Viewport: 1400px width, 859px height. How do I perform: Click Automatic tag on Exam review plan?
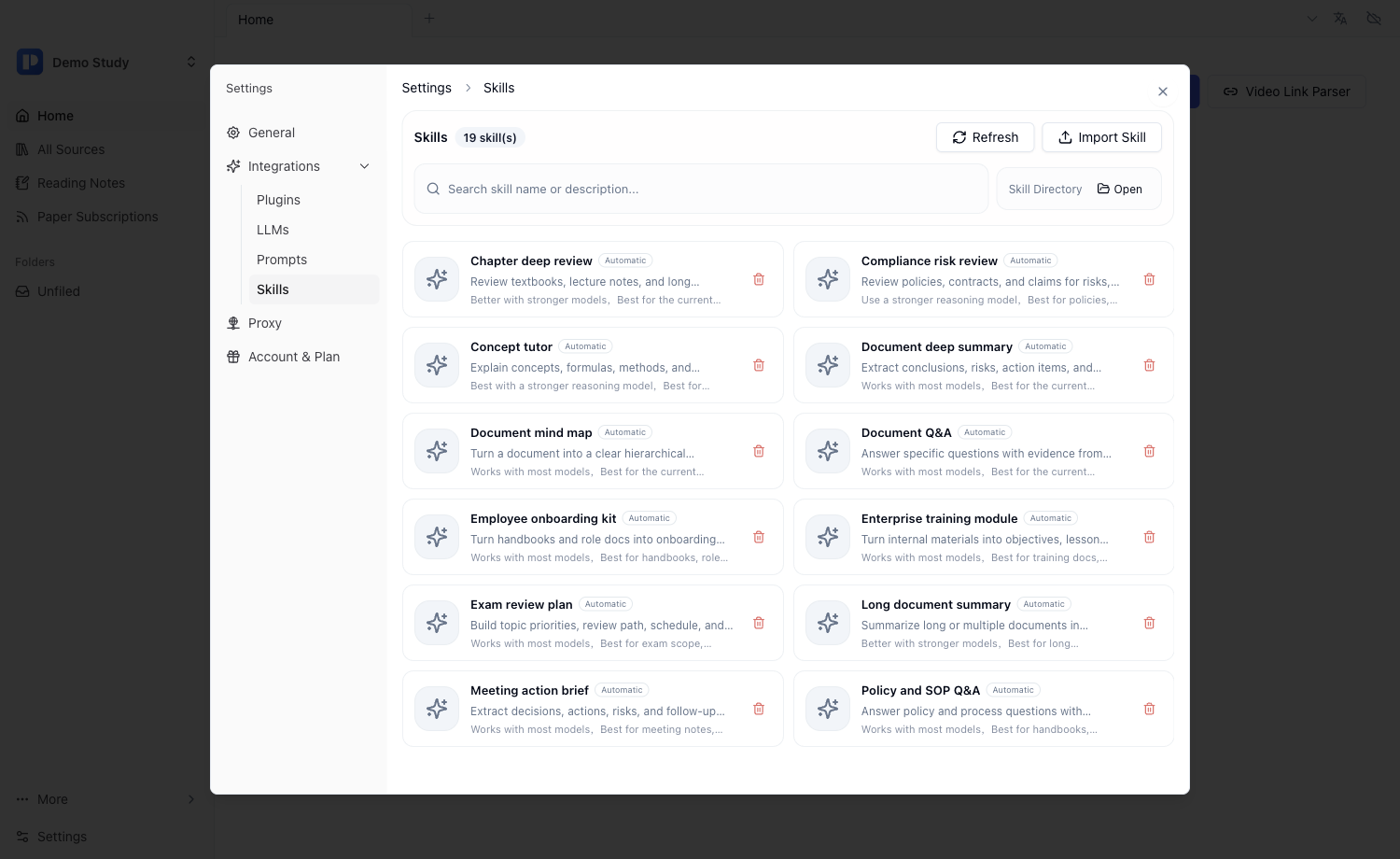click(x=606, y=604)
